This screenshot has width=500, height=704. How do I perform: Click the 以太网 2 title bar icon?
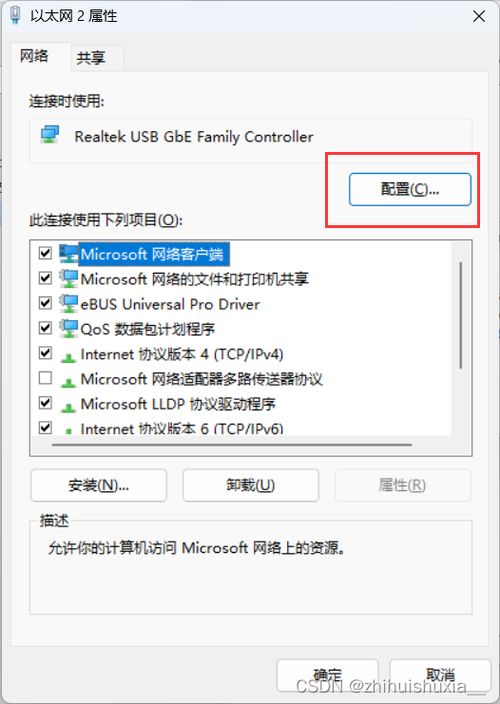click(x=16, y=15)
